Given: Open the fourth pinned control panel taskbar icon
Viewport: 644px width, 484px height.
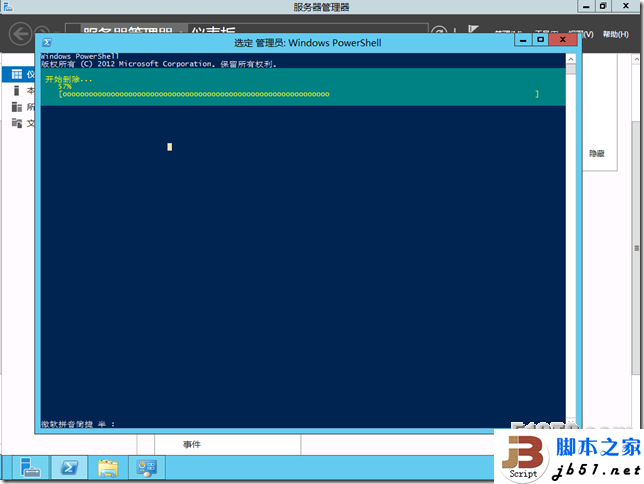Looking at the screenshot, I should click(x=147, y=468).
